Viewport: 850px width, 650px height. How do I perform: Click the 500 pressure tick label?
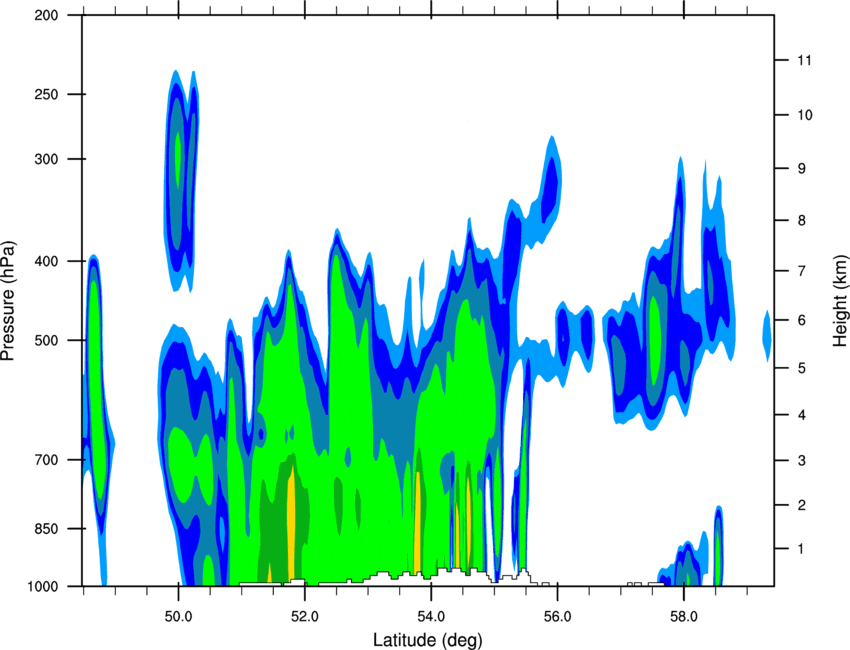pyautogui.click(x=46, y=340)
